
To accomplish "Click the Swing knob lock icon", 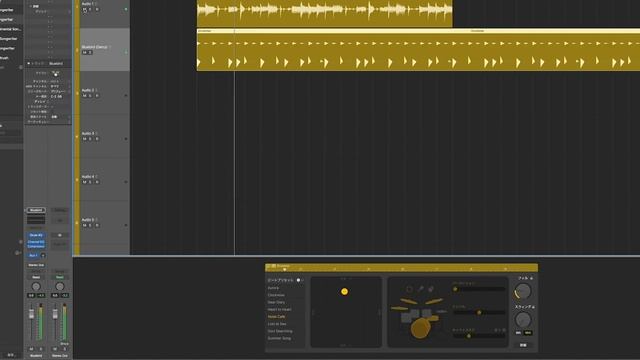I will [533, 307].
